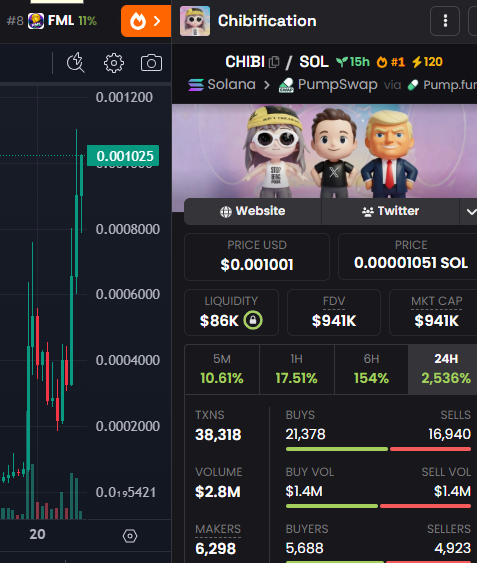Click the BUYS 21,378 value

[305, 434]
